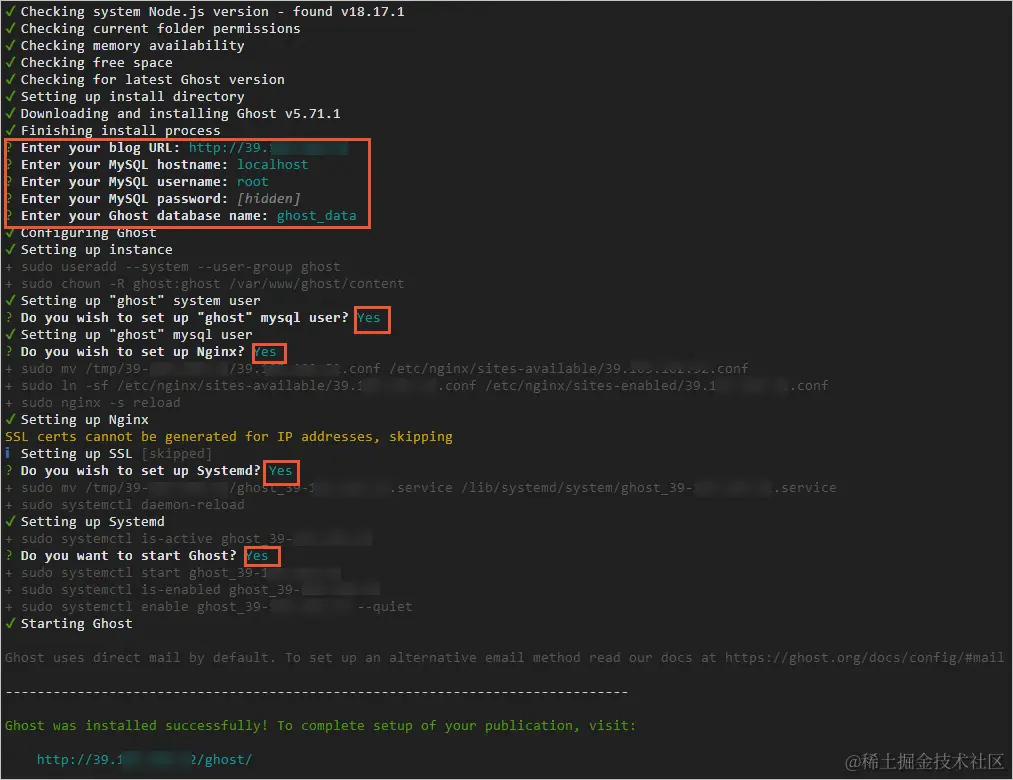Click 'Yes' answer for set up Nginx

pos(264,352)
